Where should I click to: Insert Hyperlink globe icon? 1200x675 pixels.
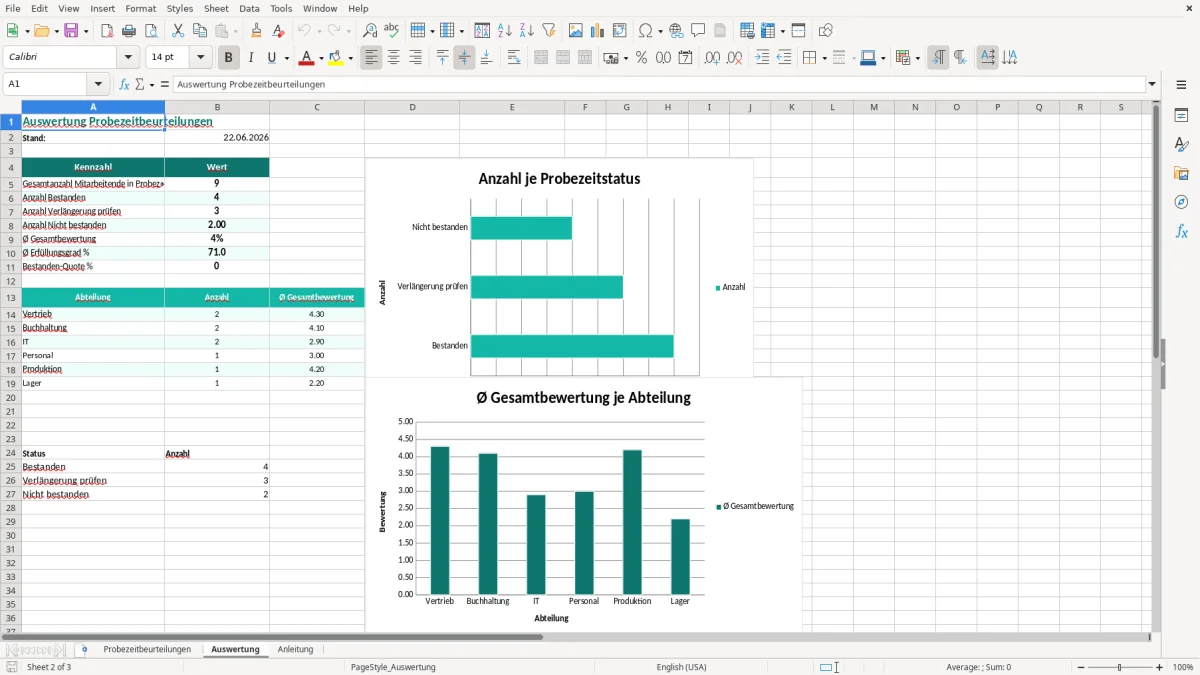click(676, 31)
